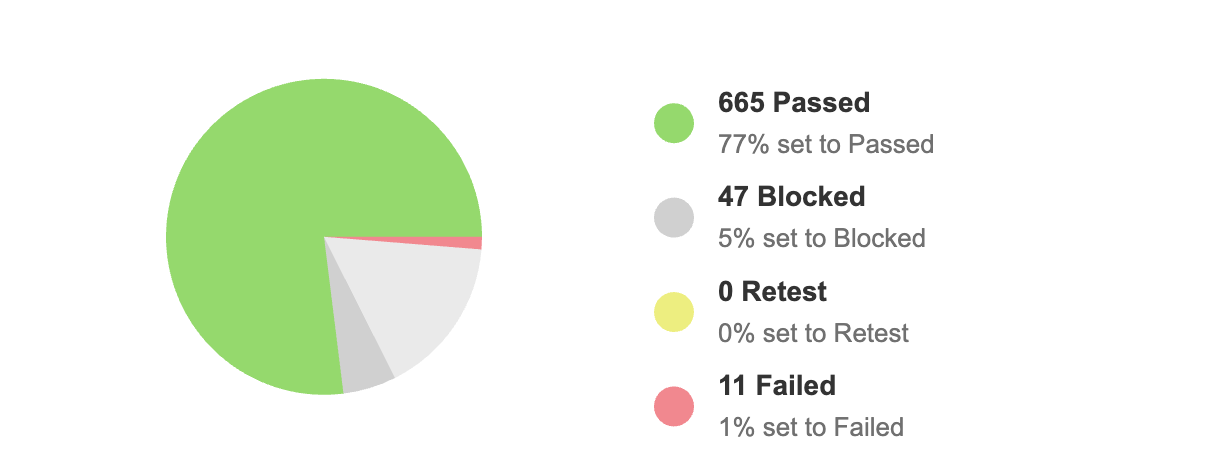
Task: Click the number 665 in the legend
Action: [x=742, y=102]
